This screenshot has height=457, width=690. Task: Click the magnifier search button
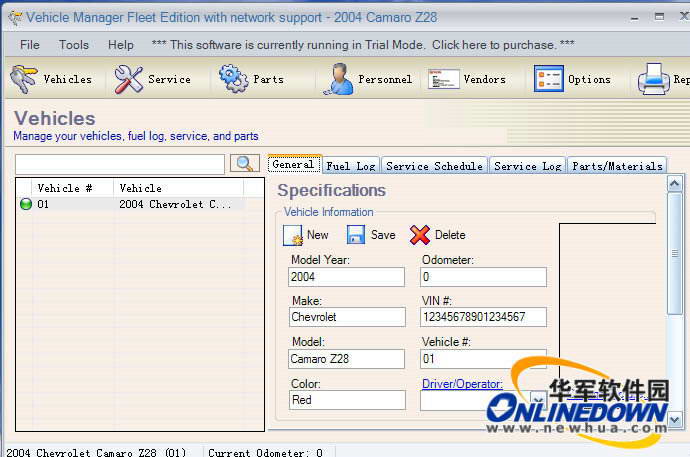245,164
